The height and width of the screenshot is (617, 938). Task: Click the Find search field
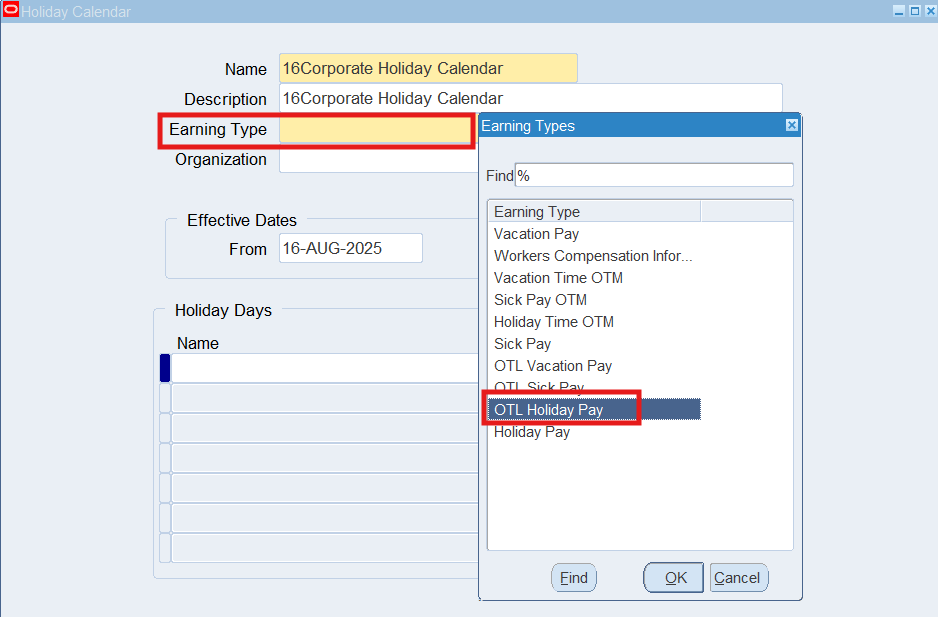click(653, 175)
